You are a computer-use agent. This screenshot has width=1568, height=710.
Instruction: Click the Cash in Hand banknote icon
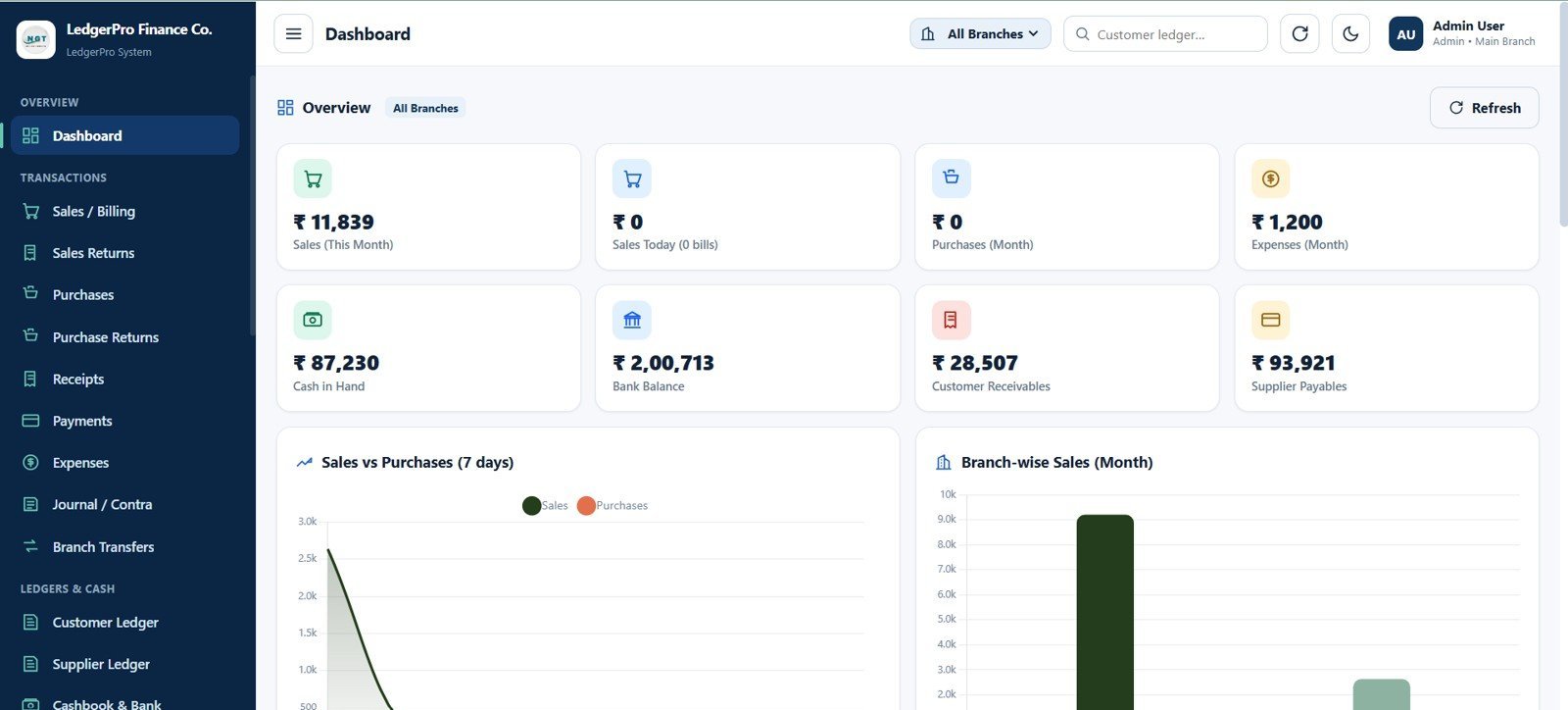pyautogui.click(x=313, y=320)
